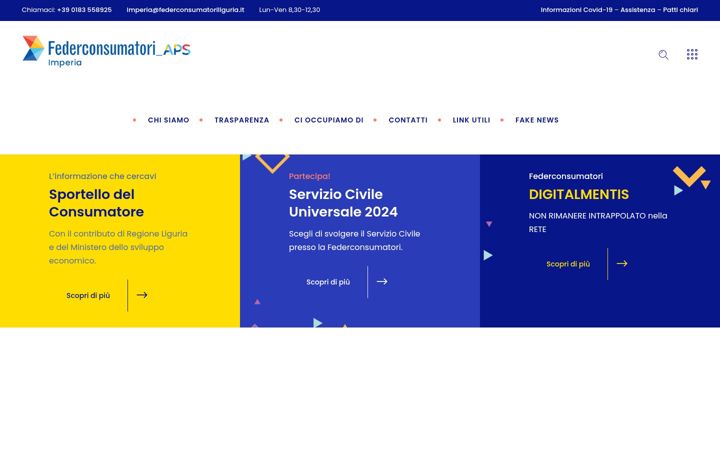Open the Informazioni Covid-19 top bar link
Image resolution: width=720 pixels, height=450 pixels.
[576, 10]
